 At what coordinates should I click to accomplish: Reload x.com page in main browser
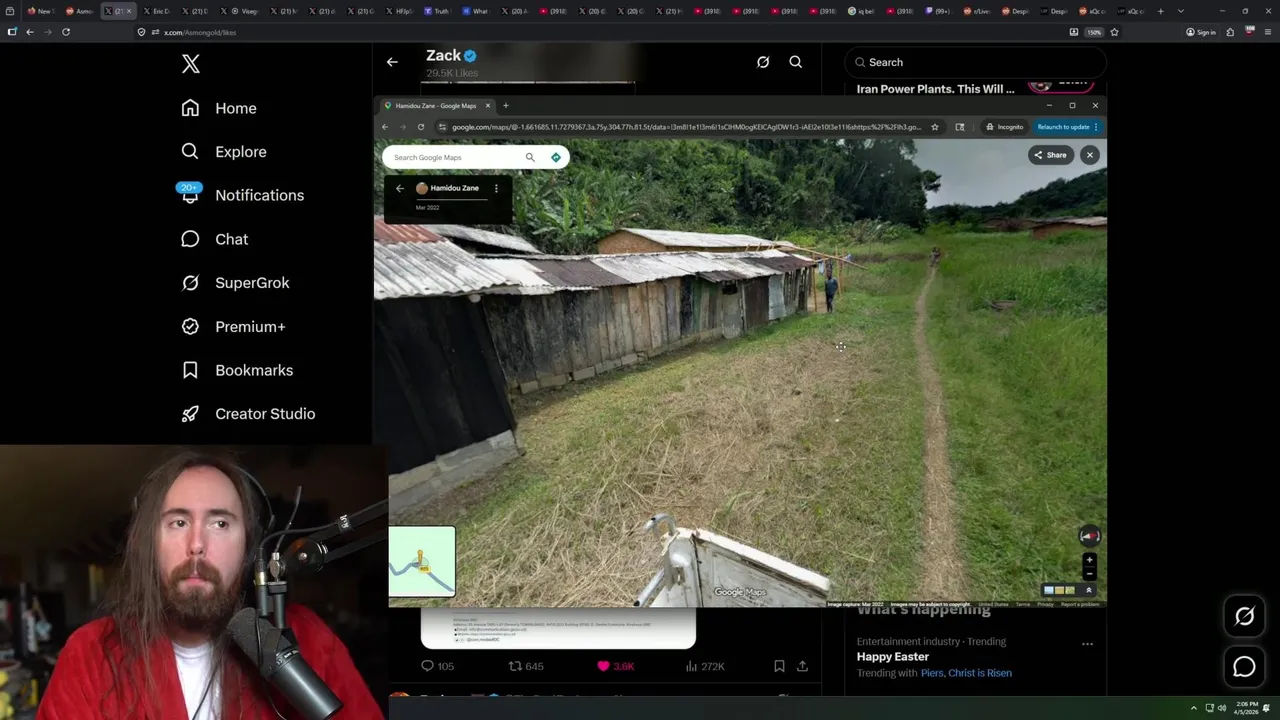click(x=66, y=32)
